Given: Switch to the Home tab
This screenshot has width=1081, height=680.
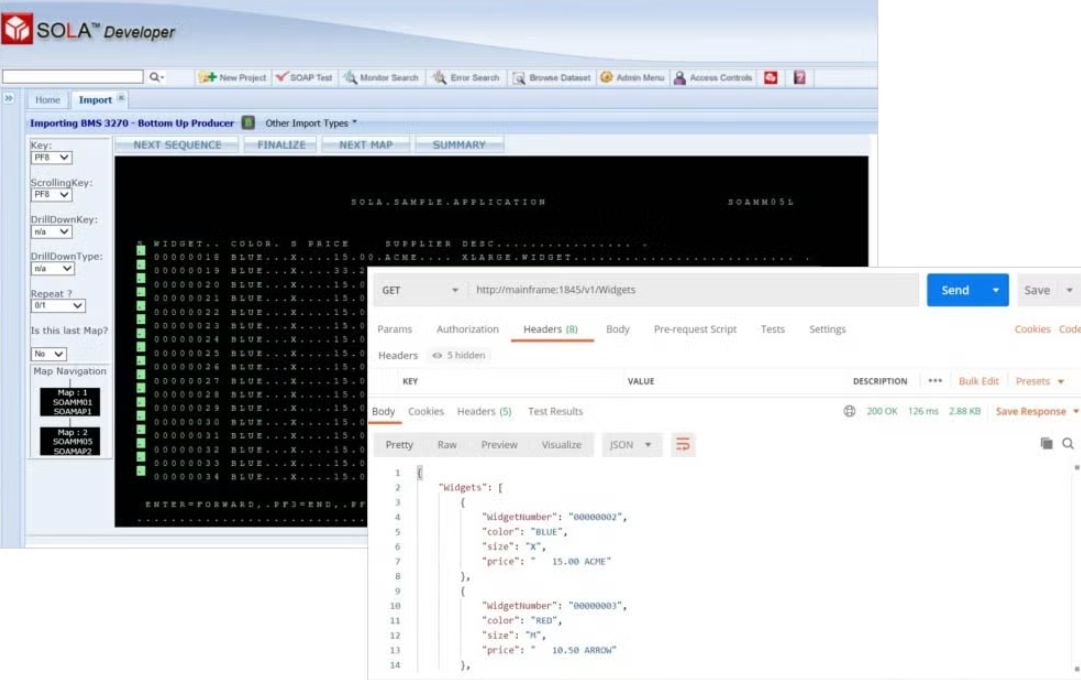Looking at the screenshot, I should 46,99.
